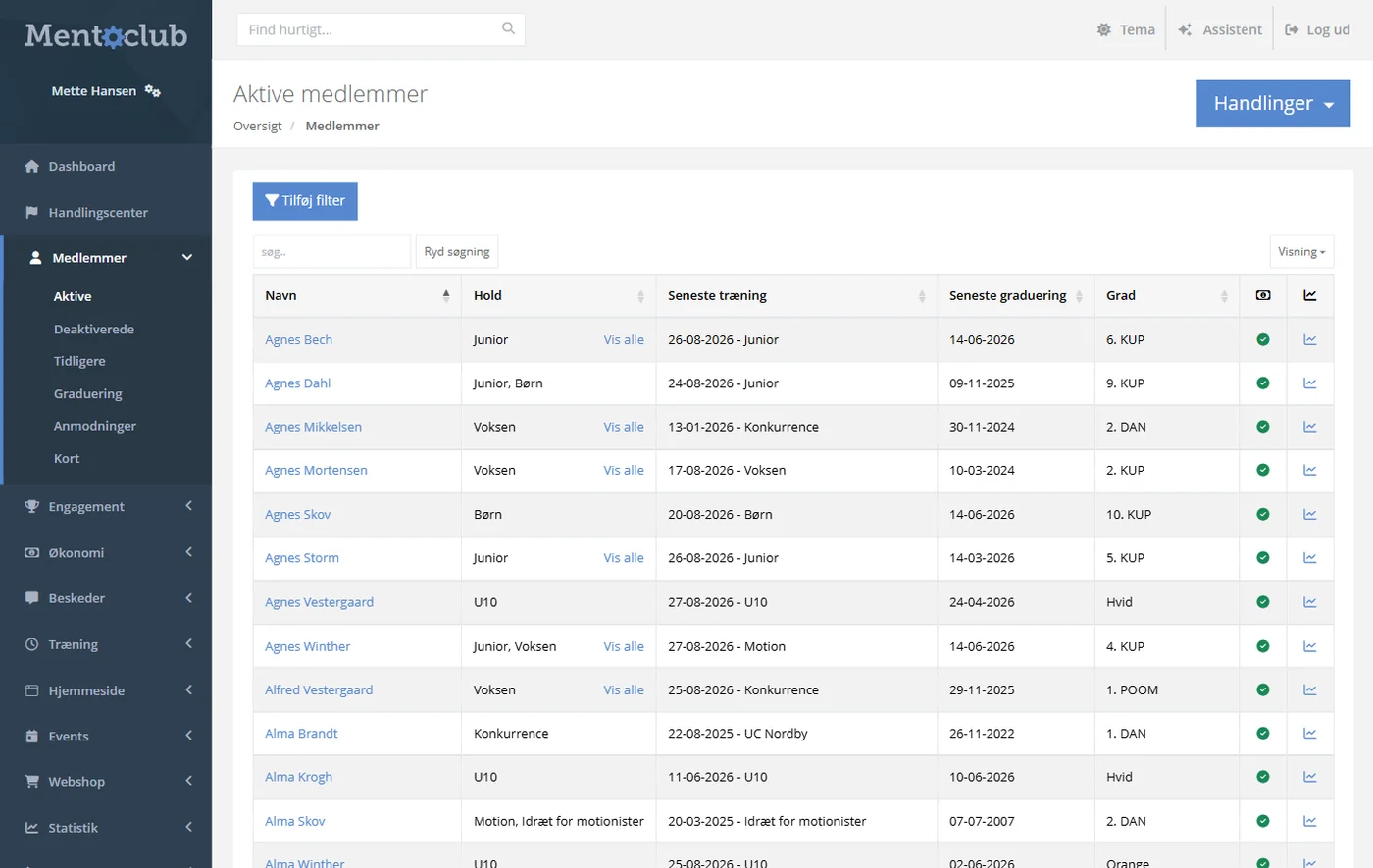Image resolution: width=1373 pixels, height=868 pixels.
Task: Sort table by Seneste træning column
Action: [796, 295]
